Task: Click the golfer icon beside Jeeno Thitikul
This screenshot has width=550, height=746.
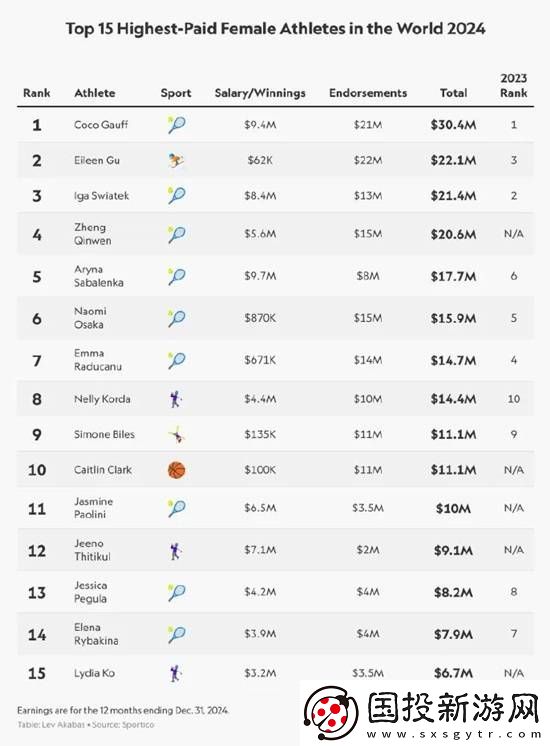Action: click(x=176, y=551)
